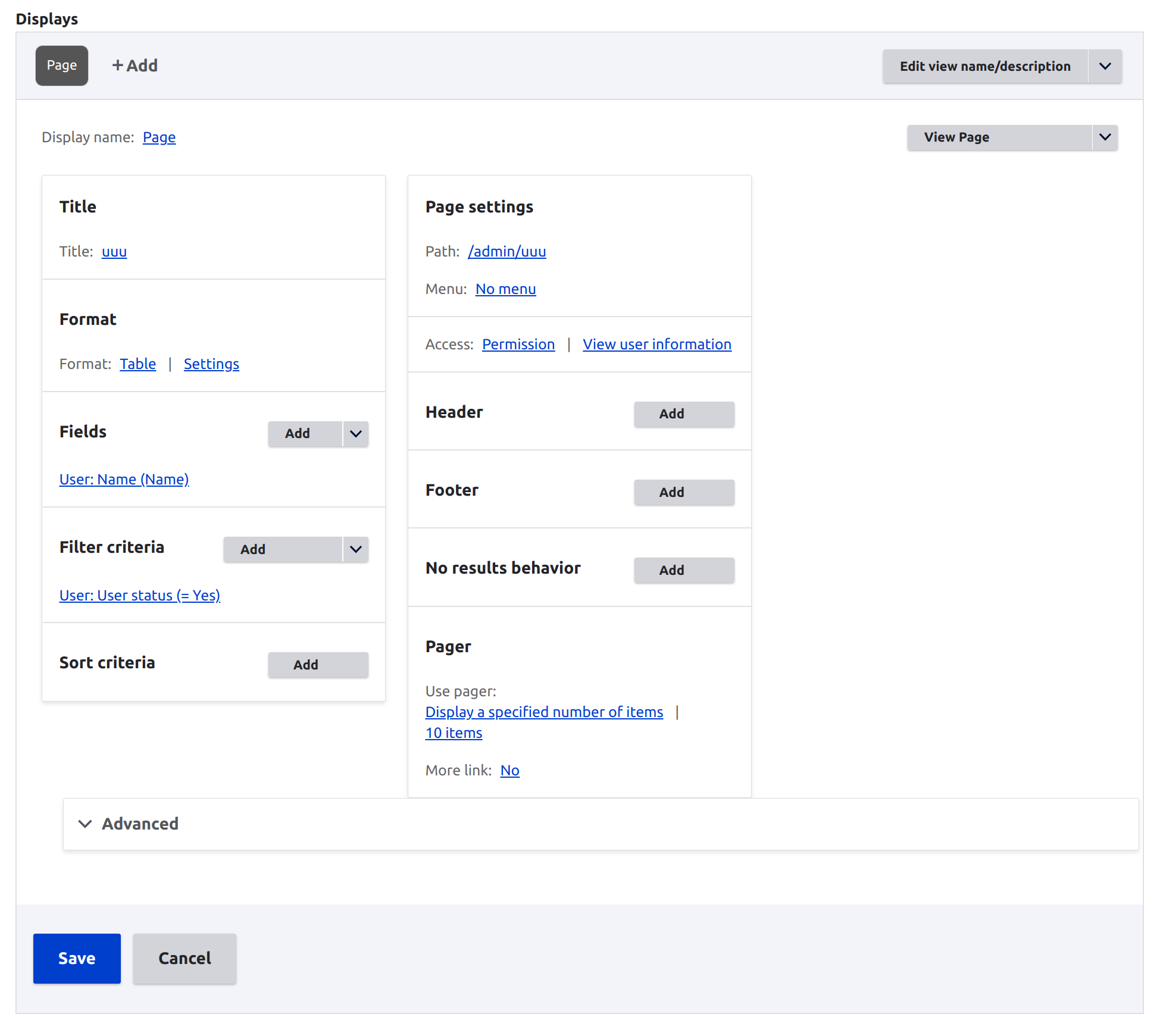Add No results behavior
1160x1036 pixels.
click(x=683, y=570)
